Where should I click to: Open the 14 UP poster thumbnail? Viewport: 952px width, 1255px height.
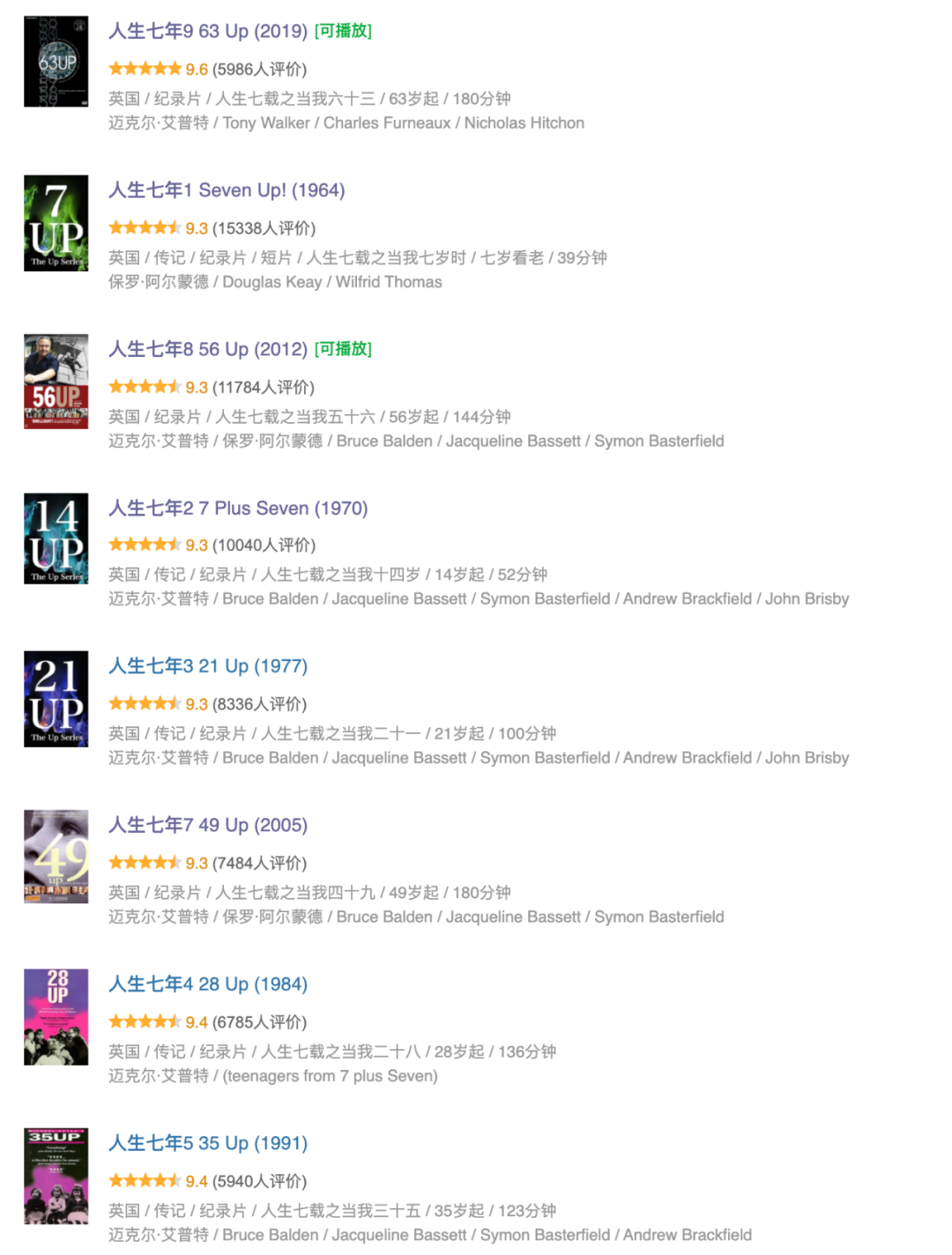click(x=56, y=538)
